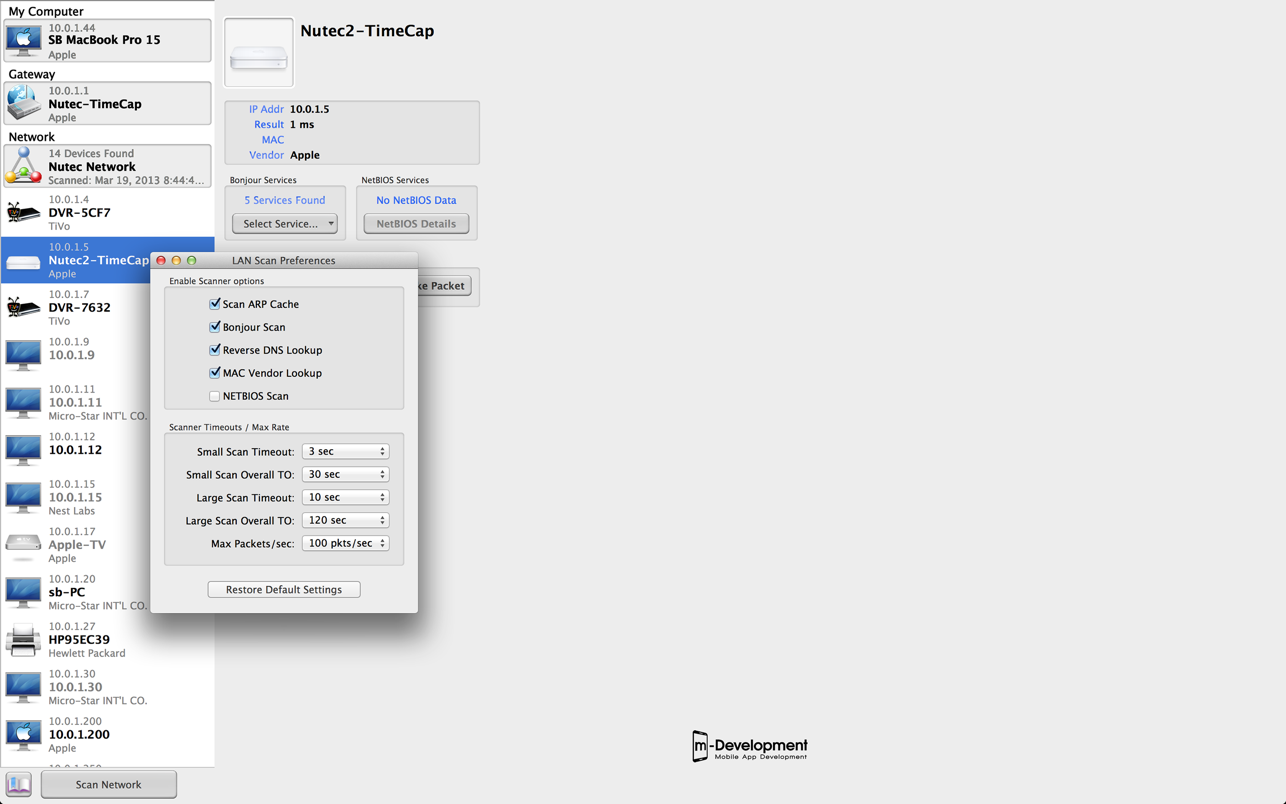
Task: Click the Scan Network button
Action: coord(109,785)
